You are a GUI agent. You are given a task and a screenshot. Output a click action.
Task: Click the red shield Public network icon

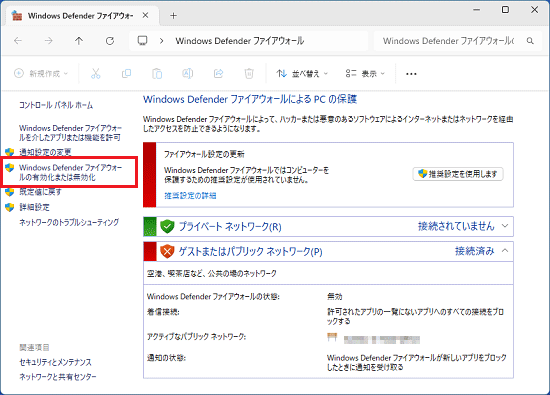pyautogui.click(x=167, y=251)
